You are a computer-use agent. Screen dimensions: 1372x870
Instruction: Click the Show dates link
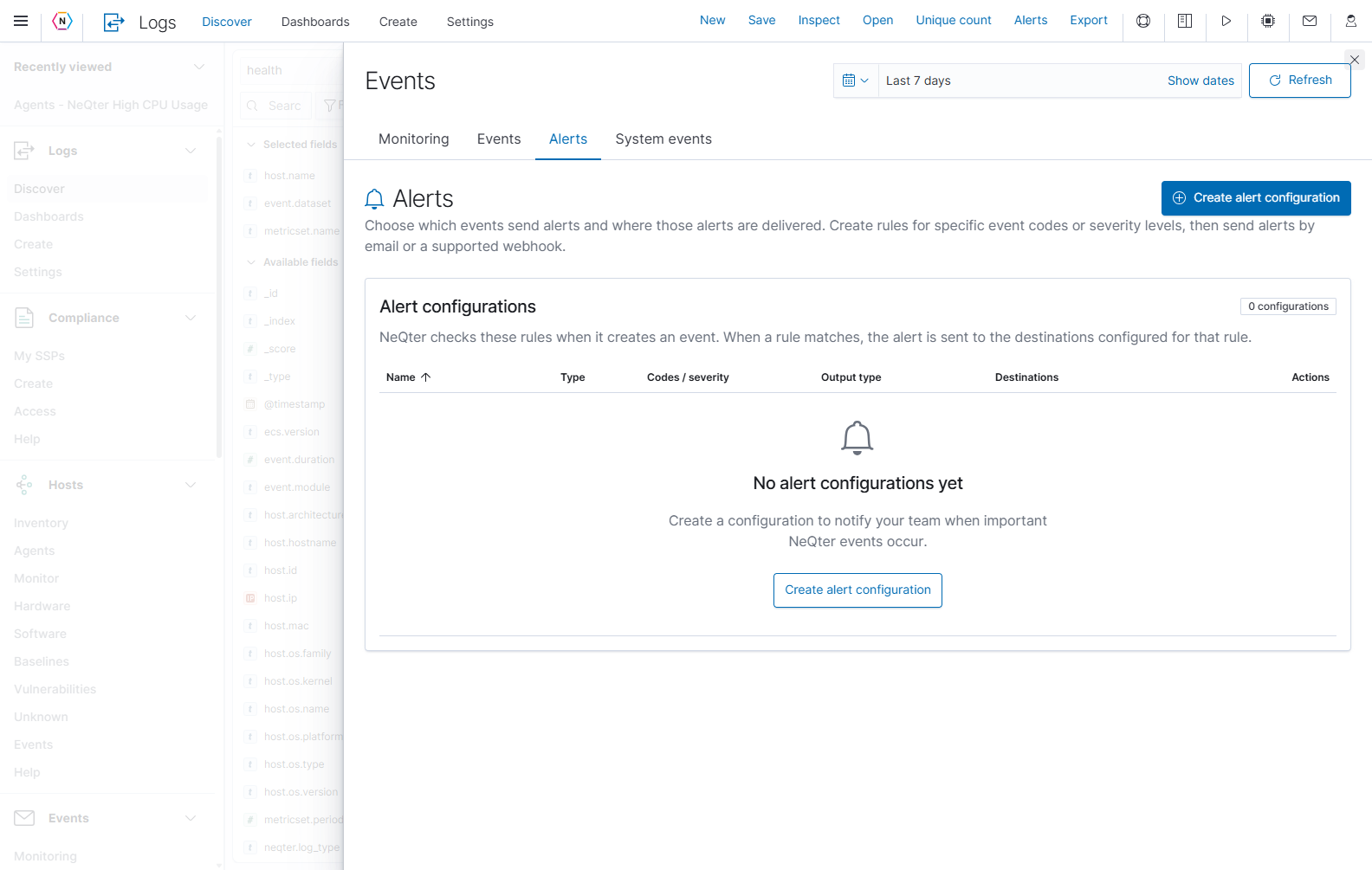pos(1200,81)
